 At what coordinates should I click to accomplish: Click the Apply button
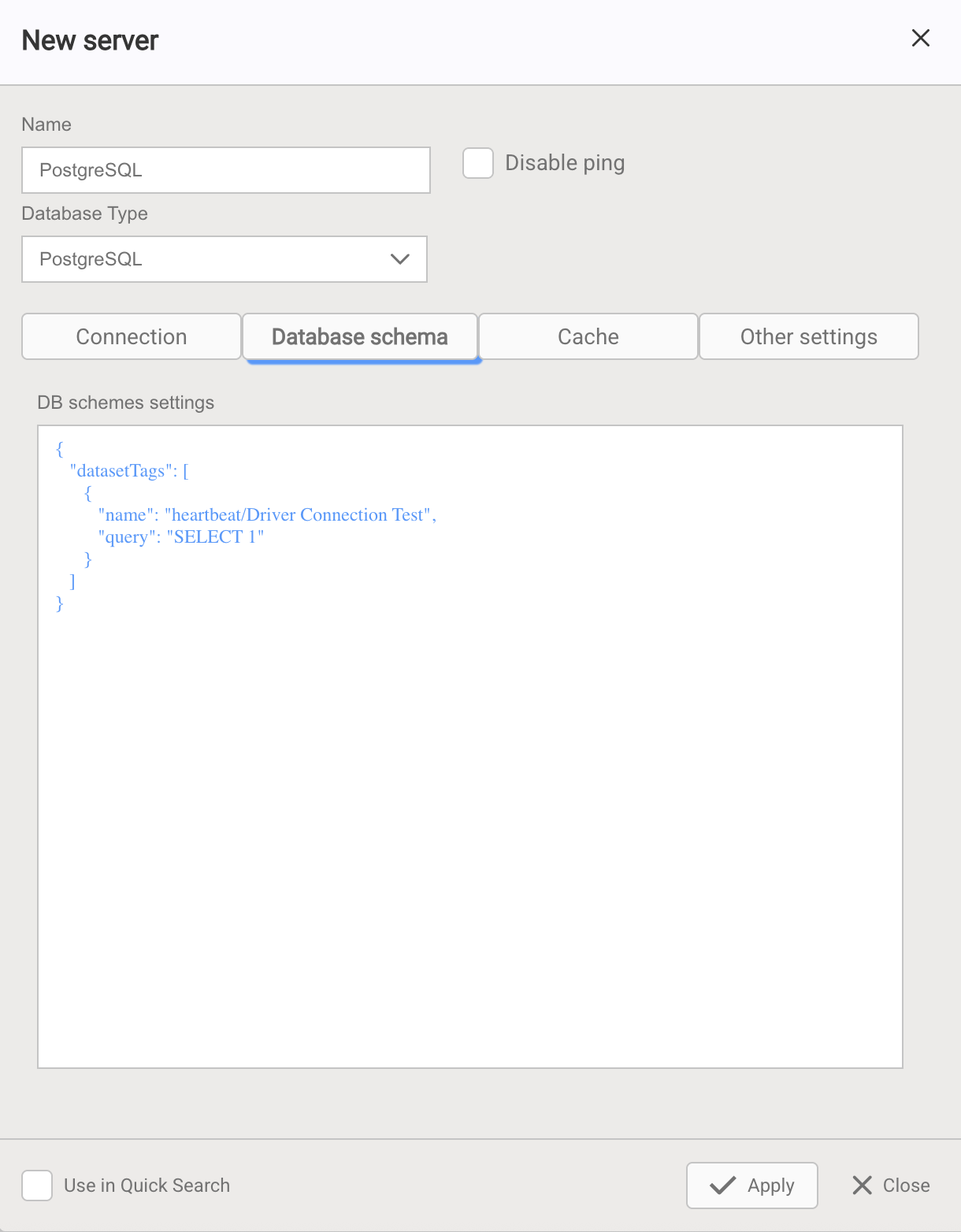(752, 1186)
